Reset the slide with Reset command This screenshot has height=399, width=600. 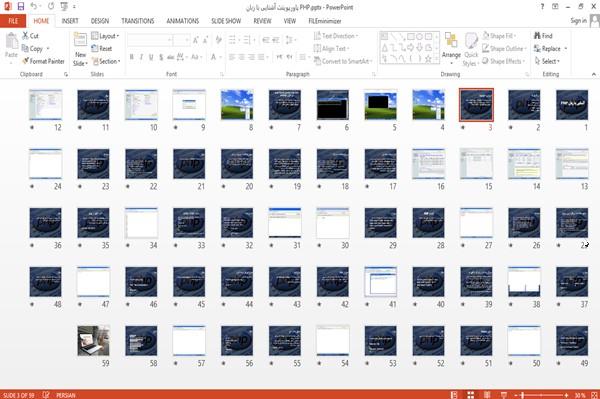point(102,49)
